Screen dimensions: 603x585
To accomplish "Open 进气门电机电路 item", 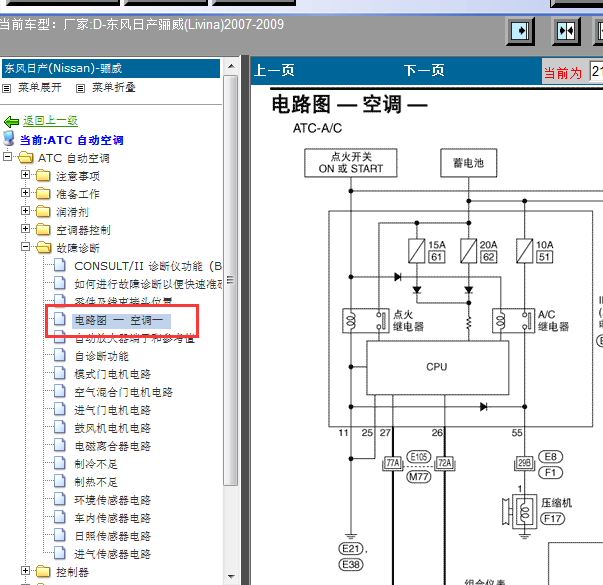I will (x=112, y=410).
